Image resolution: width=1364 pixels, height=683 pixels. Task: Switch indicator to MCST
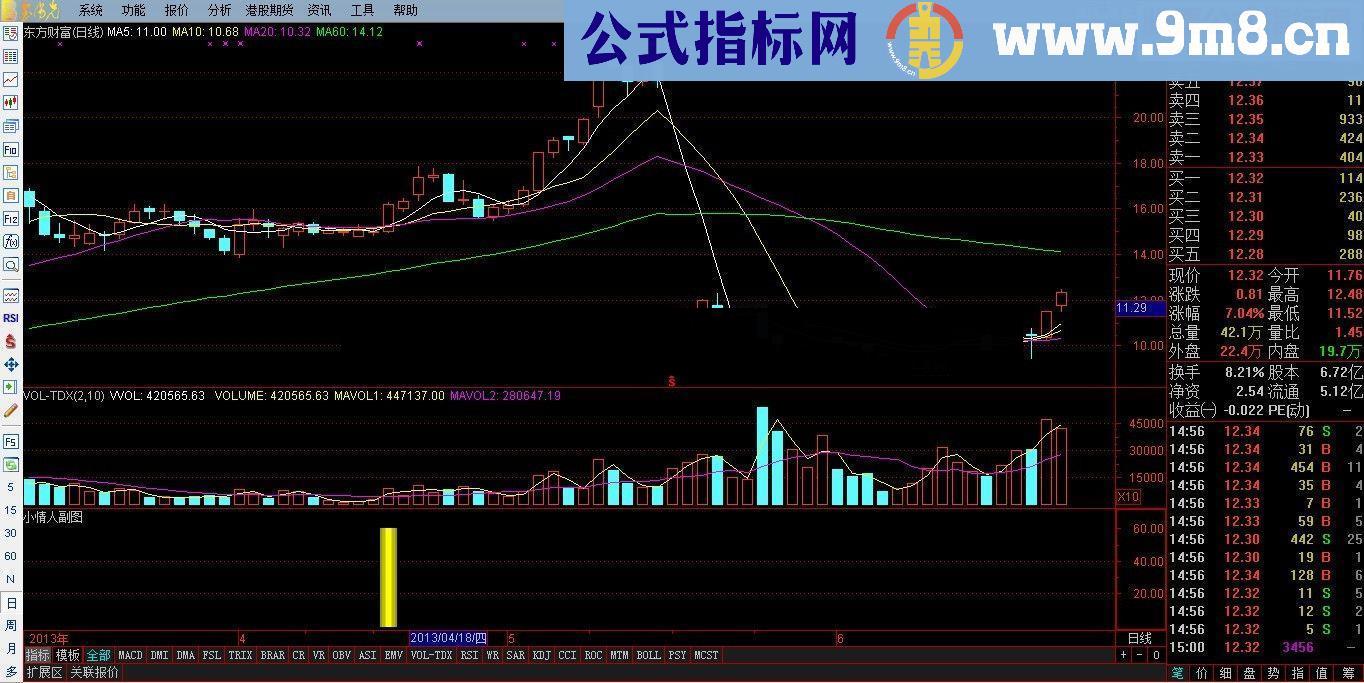point(706,655)
